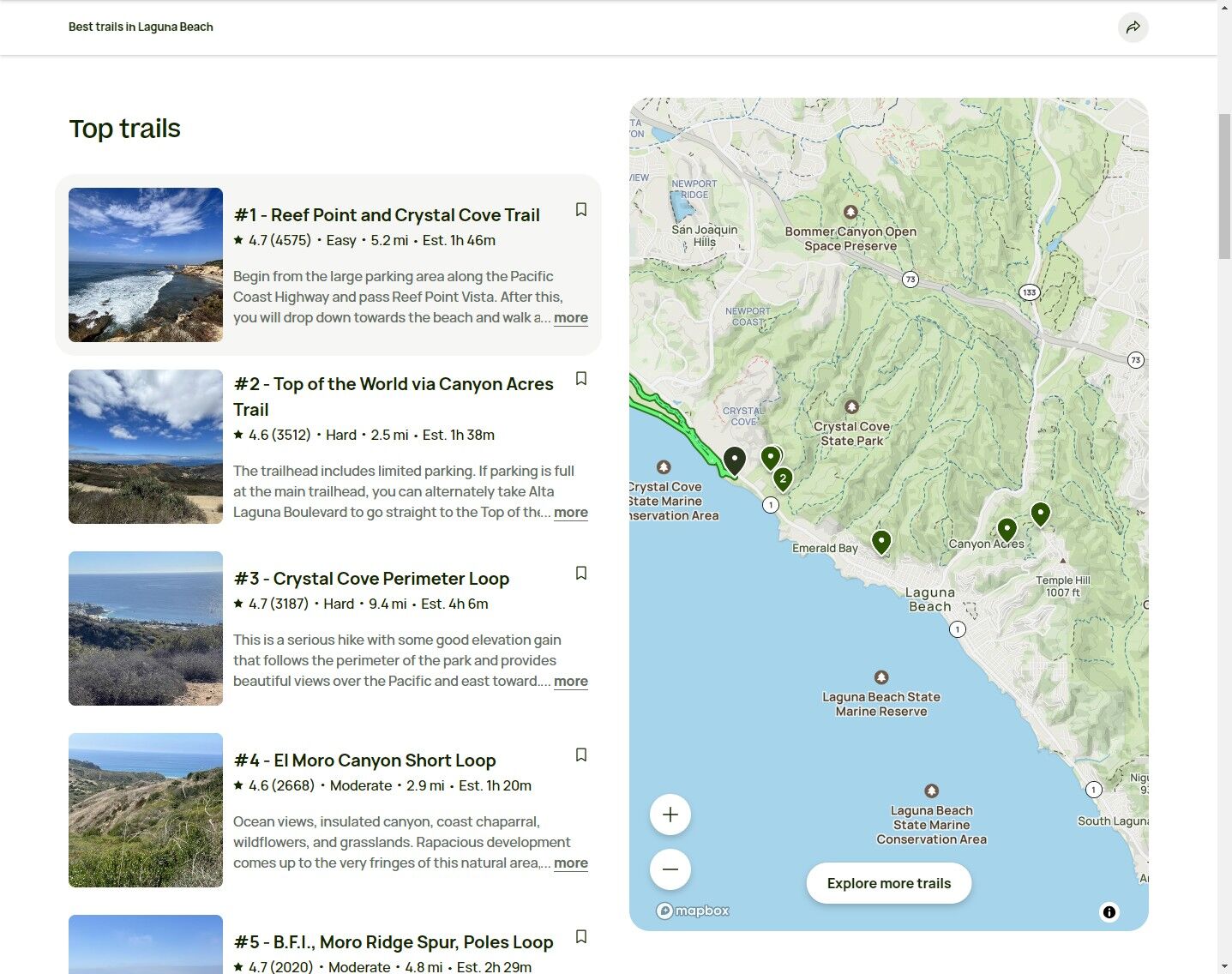
Task: Click the '4.7 (3187)' rating text
Action: (x=279, y=604)
